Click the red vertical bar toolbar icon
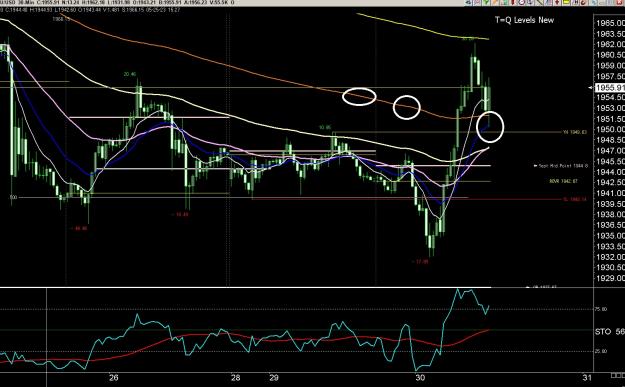The image size is (625, 387). click(513, 2)
